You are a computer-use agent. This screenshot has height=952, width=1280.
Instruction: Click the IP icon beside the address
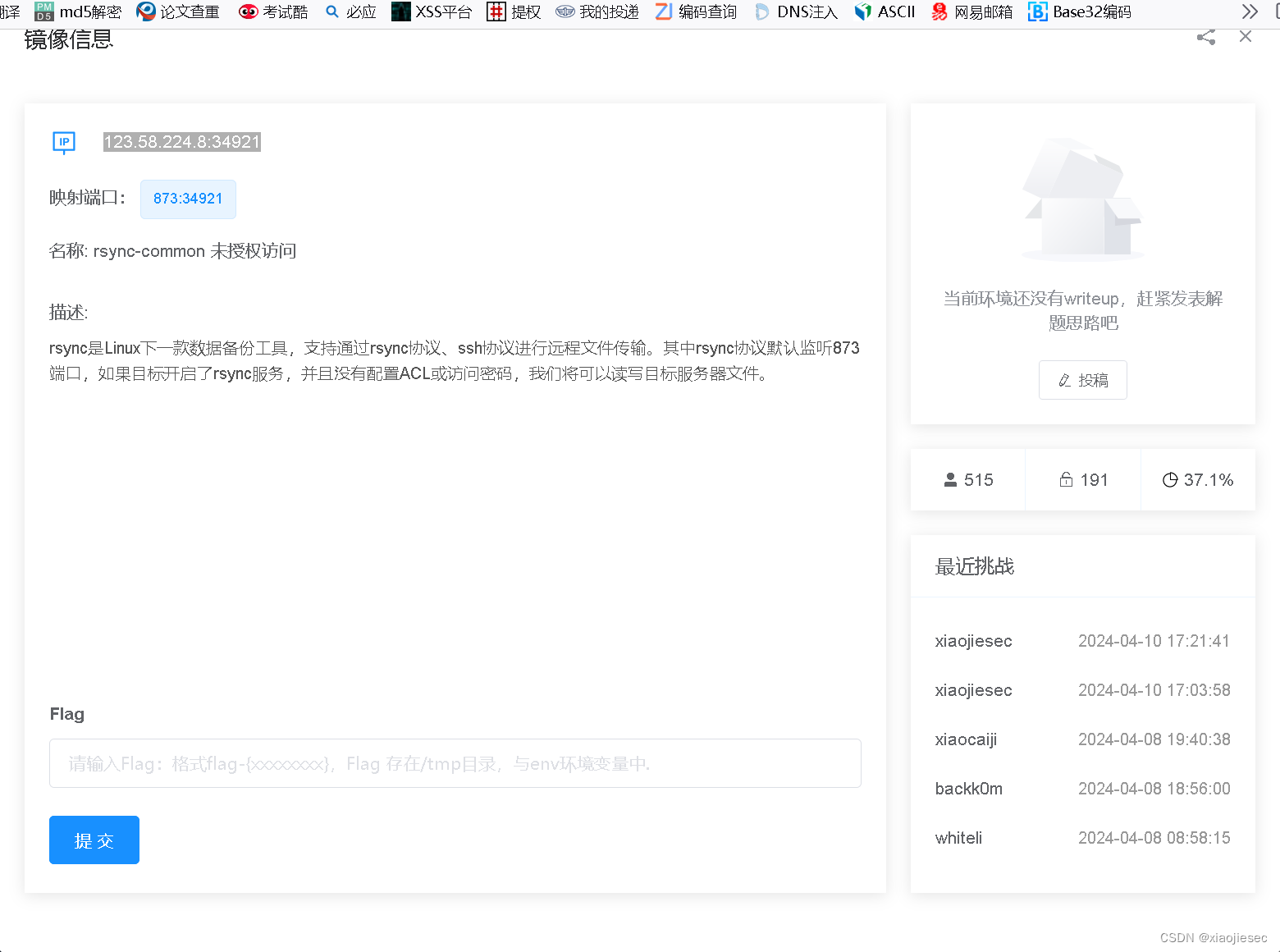coord(63,142)
